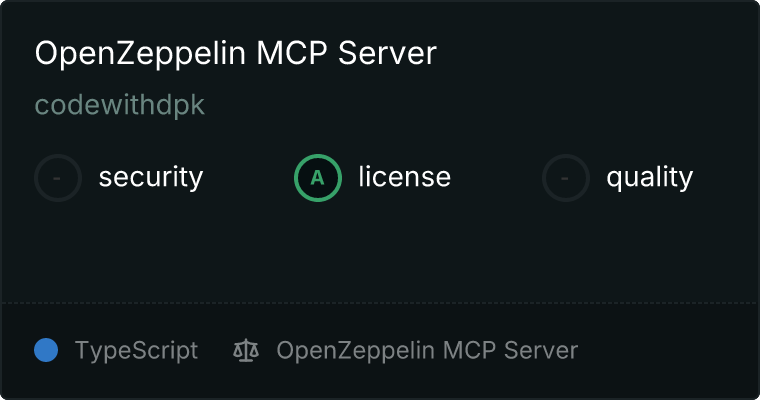Click the word OpenZeppelin in the card title
Screen dimensions: 760x400
140,53
